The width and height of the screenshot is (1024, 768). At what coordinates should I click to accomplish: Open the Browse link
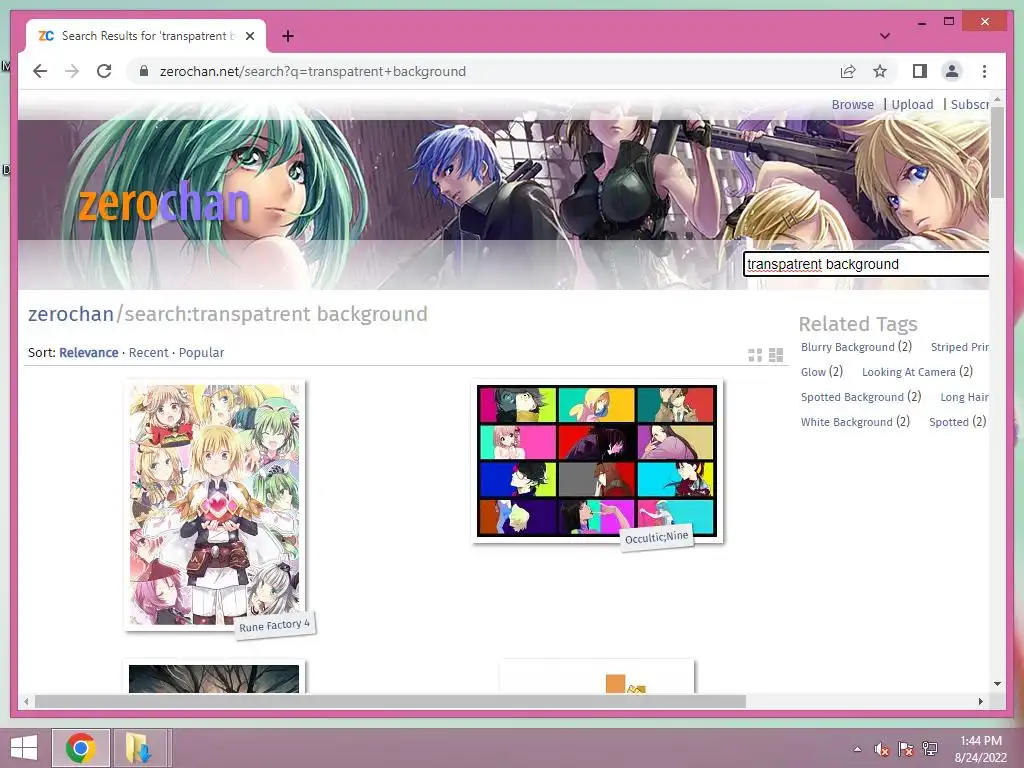coord(852,104)
